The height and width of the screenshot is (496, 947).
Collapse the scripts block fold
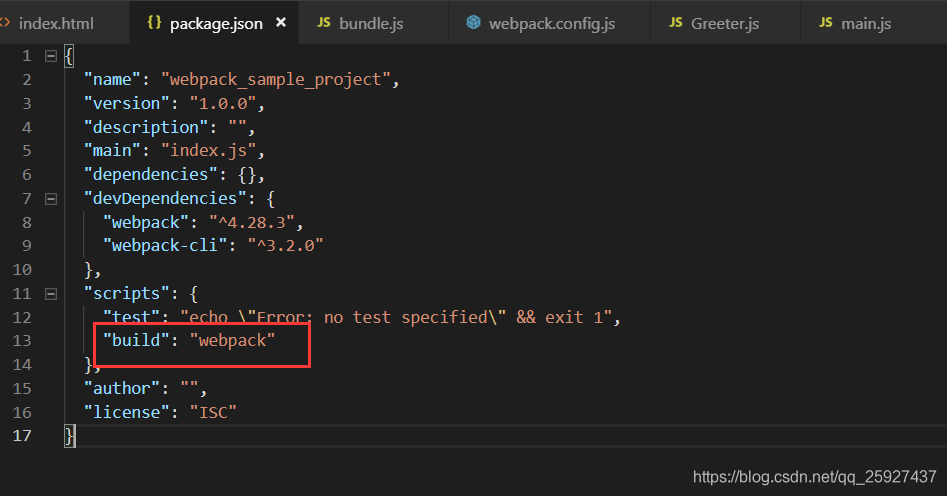[51, 294]
